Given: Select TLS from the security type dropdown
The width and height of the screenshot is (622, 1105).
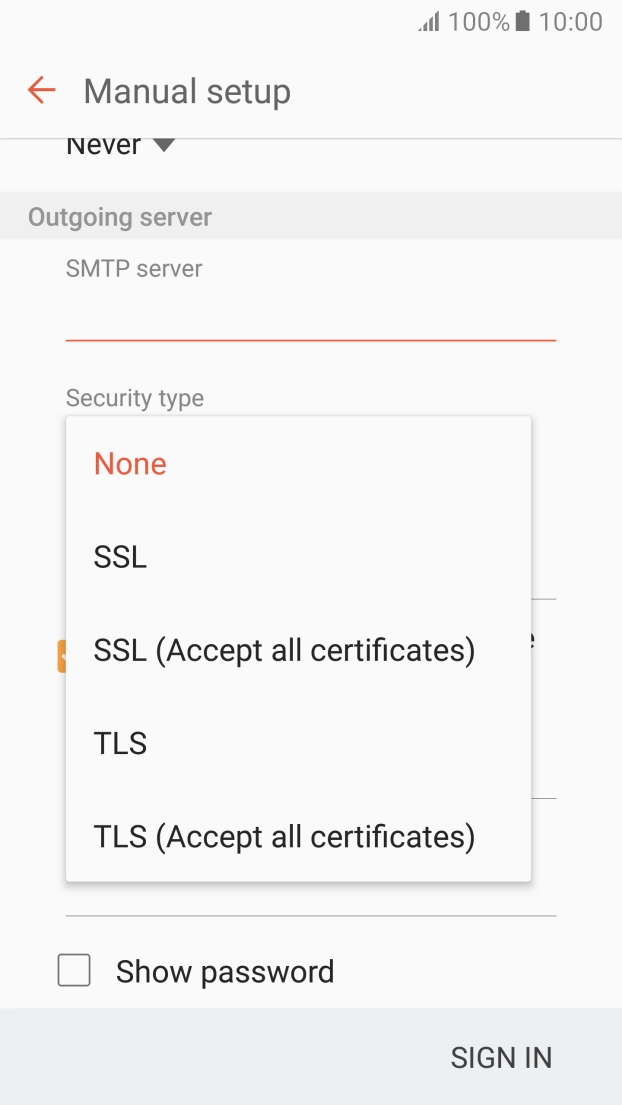Looking at the screenshot, I should 119,743.
